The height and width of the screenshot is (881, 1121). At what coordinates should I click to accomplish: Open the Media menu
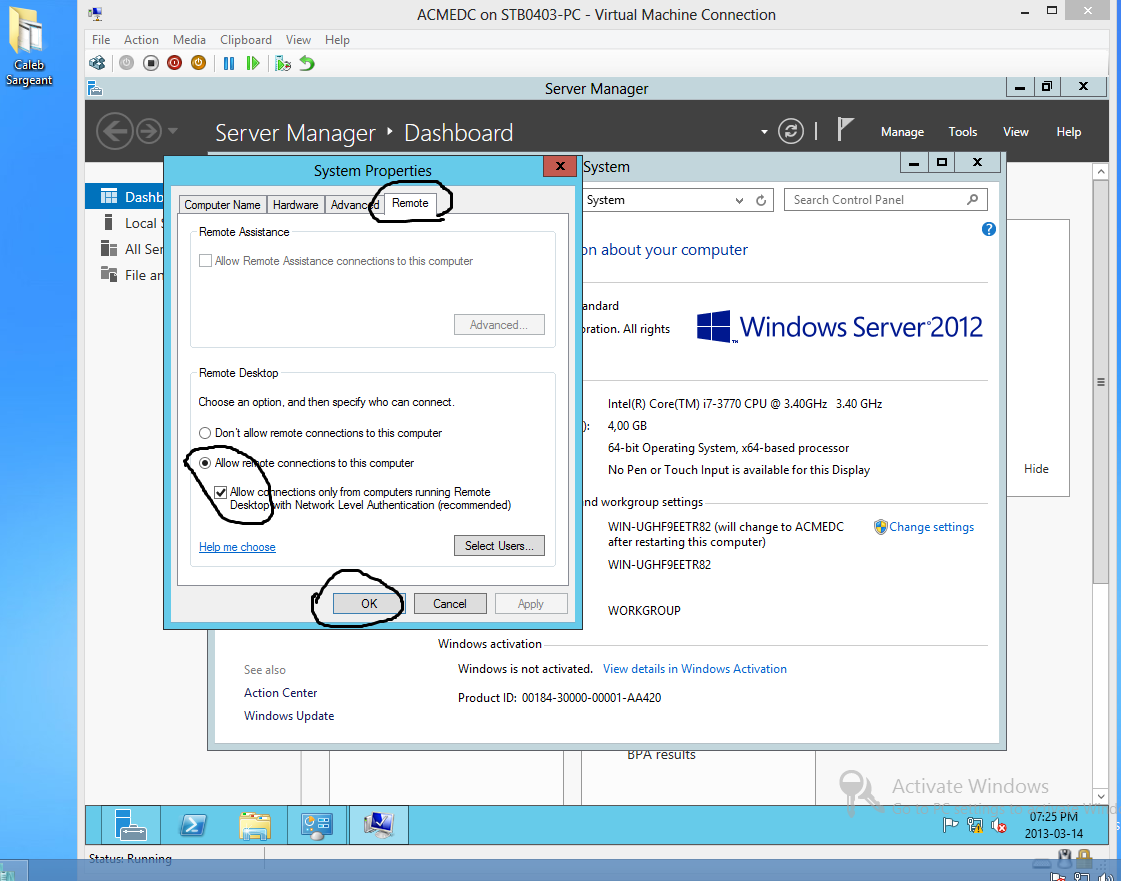pyautogui.click(x=189, y=40)
